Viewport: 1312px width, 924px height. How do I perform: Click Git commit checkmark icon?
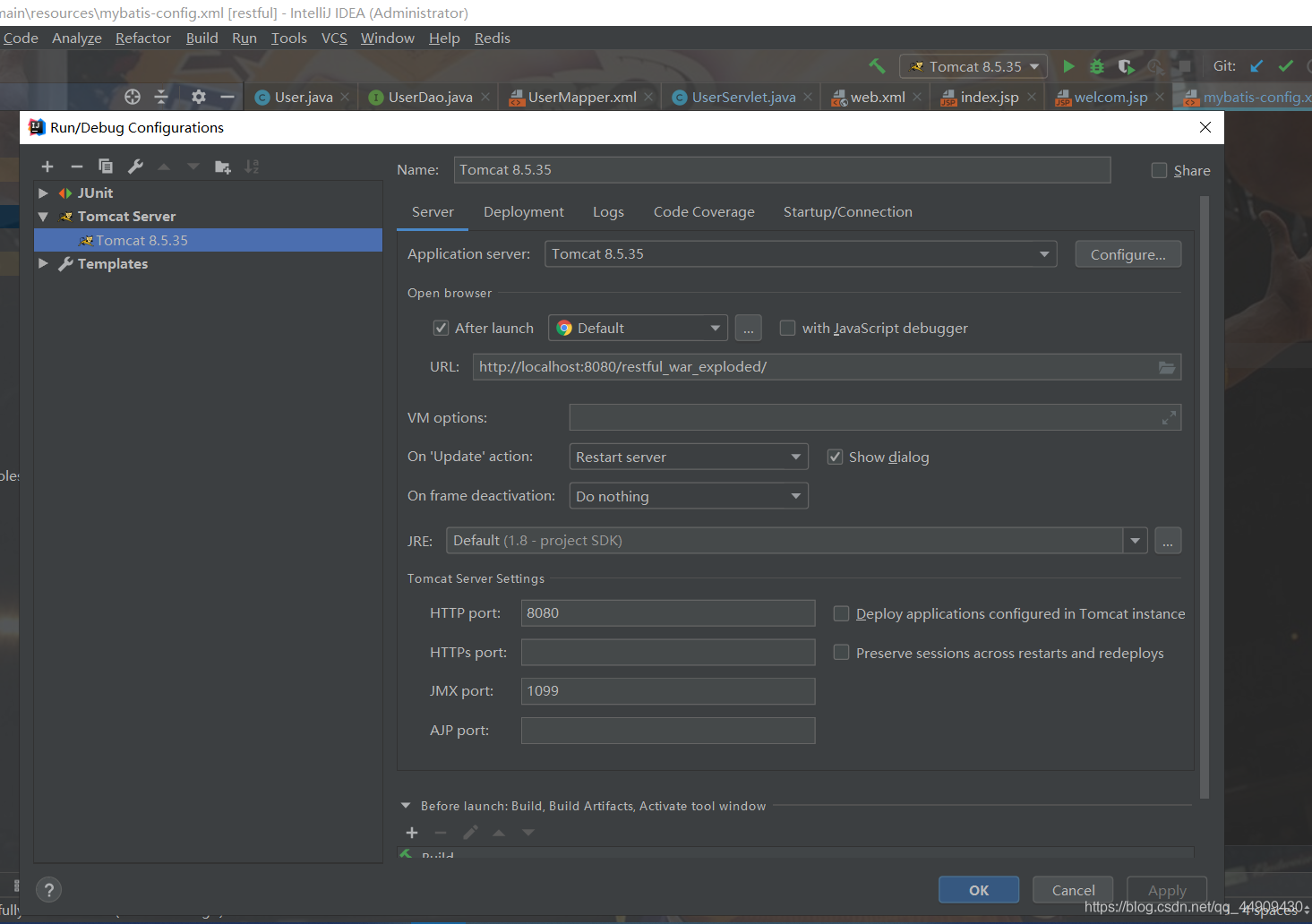click(x=1286, y=66)
